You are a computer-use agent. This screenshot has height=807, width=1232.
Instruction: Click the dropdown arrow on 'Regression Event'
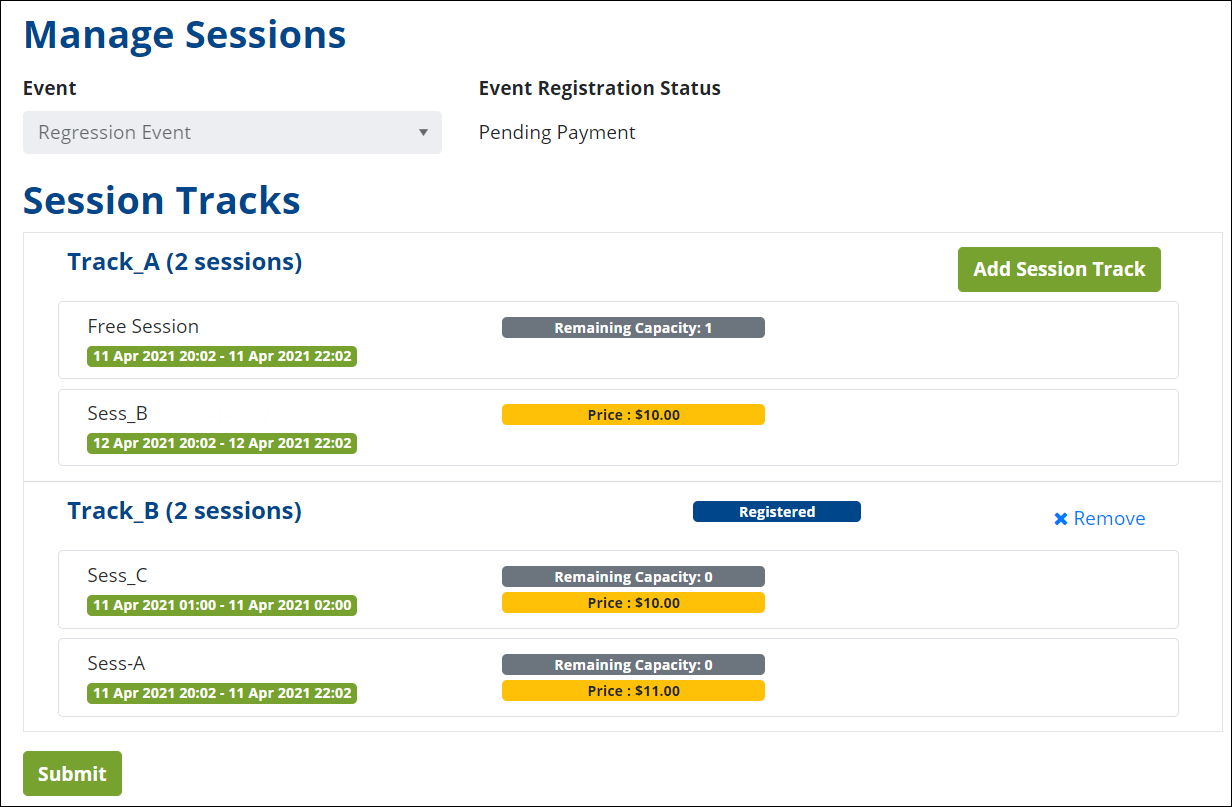(x=422, y=132)
